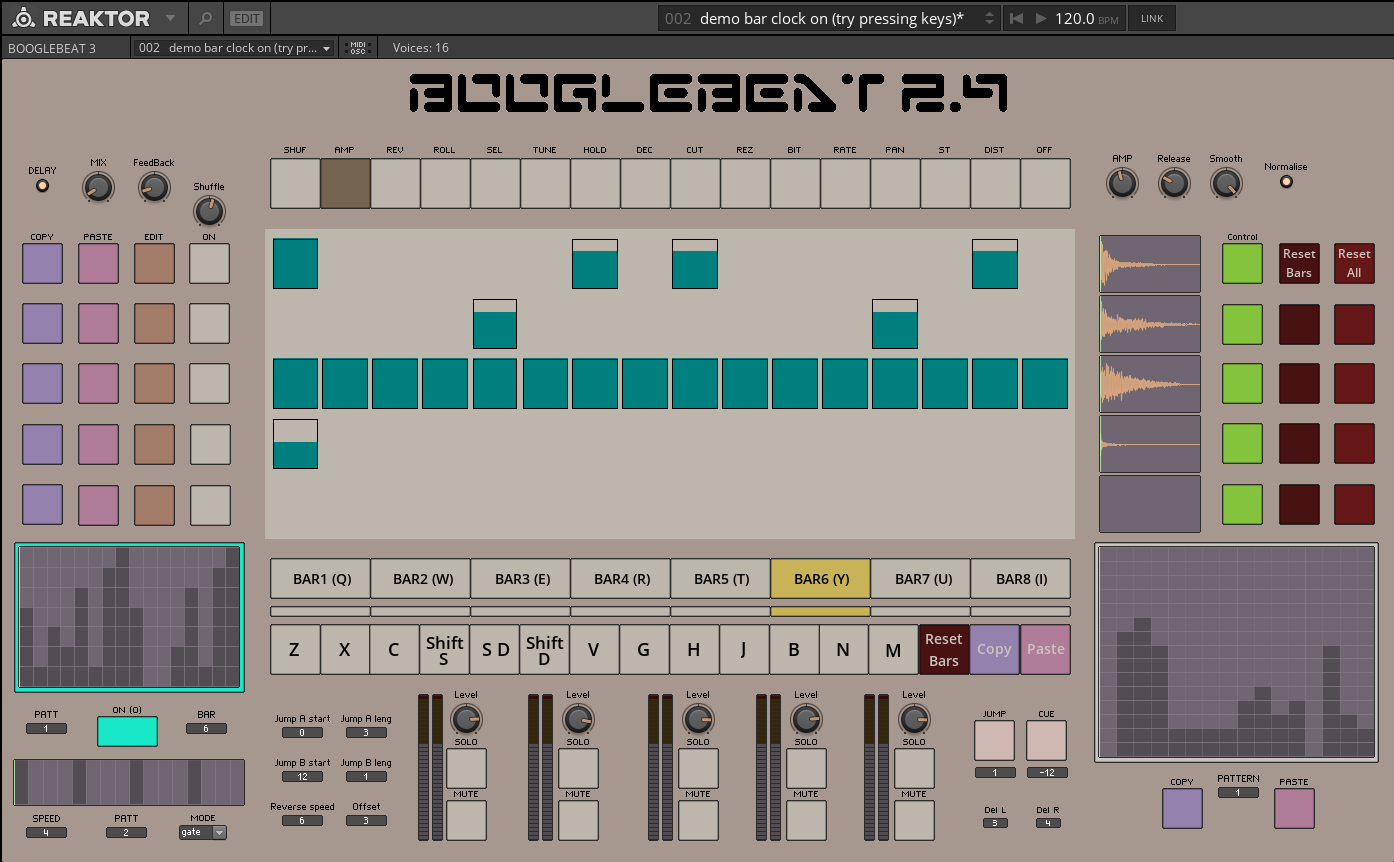The width and height of the screenshot is (1394, 862).
Task: Toggle the Normalise lamp
Action: pyautogui.click(x=1286, y=181)
